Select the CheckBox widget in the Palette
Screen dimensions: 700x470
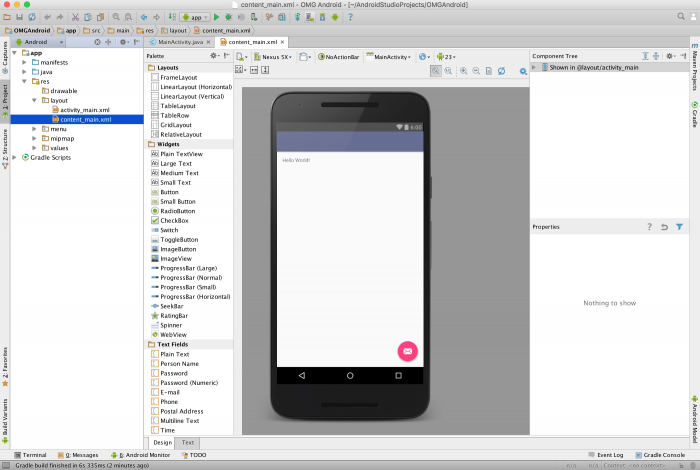(x=174, y=220)
